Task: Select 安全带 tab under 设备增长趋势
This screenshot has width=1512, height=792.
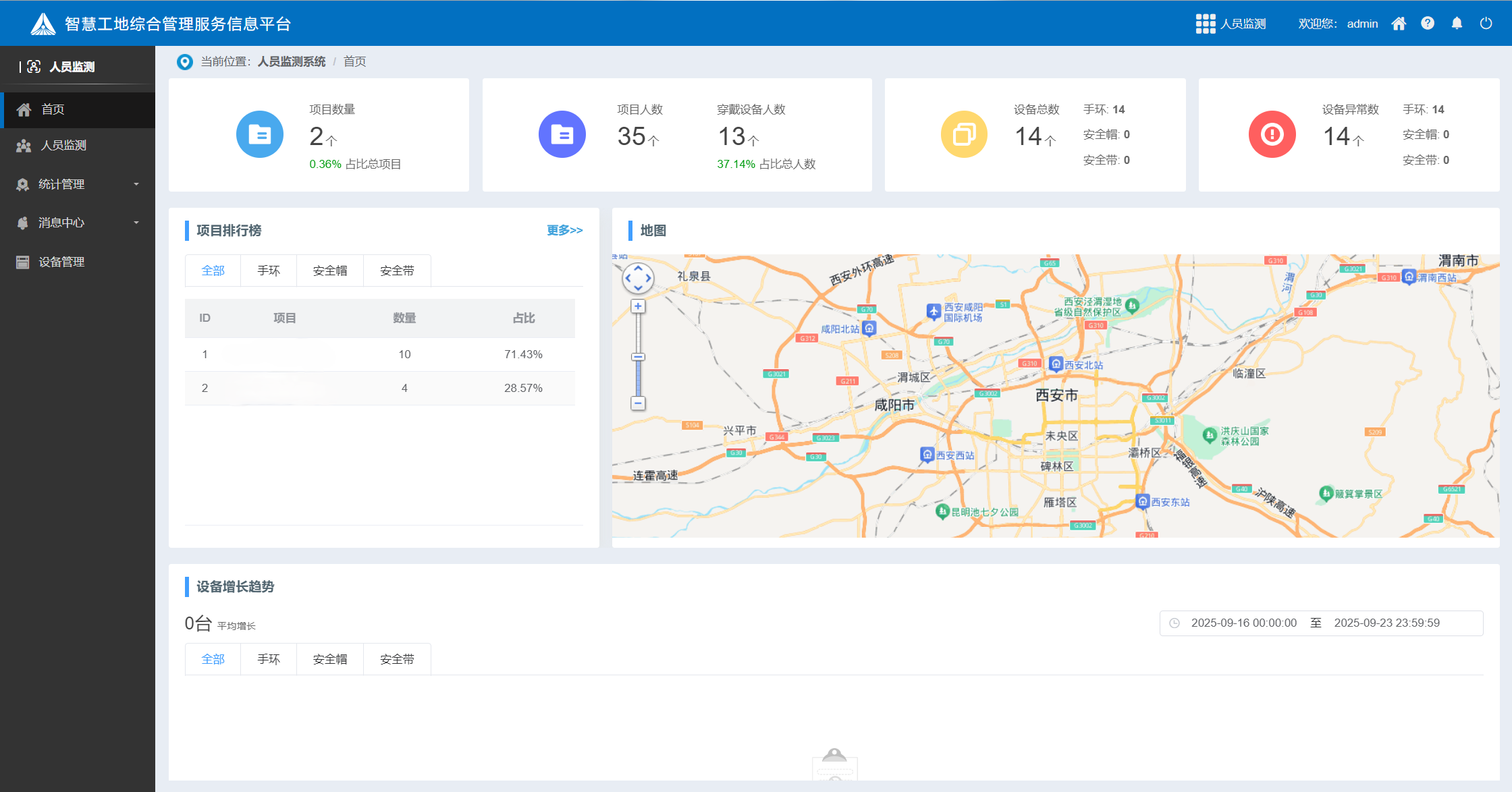Action: point(397,659)
